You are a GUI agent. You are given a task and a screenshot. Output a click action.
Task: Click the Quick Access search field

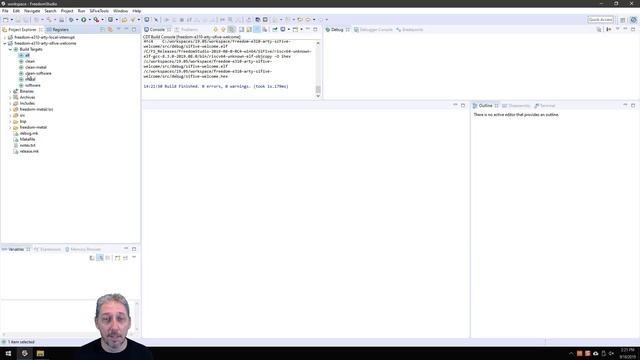[x=600, y=20]
